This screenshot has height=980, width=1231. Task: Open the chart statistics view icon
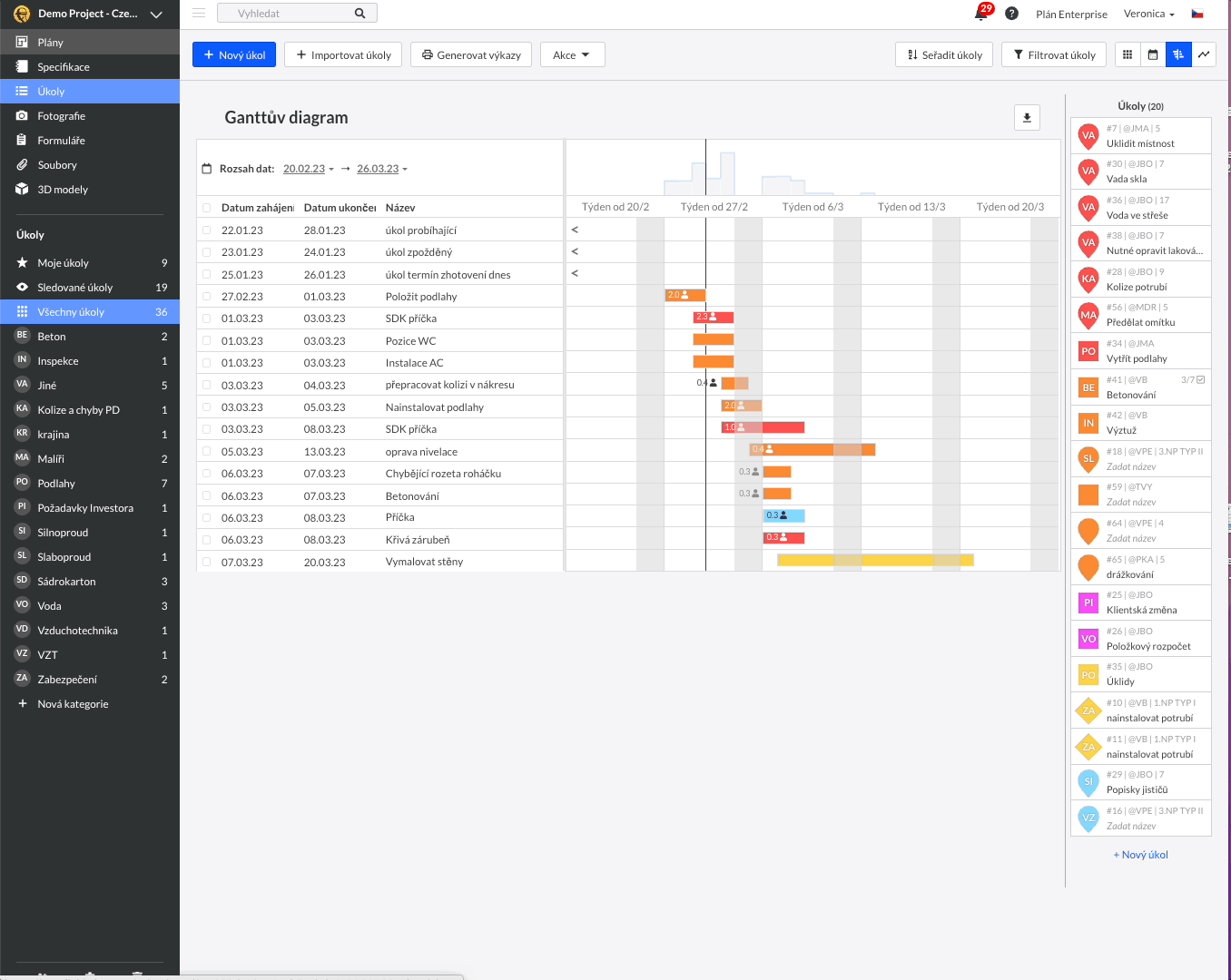point(1204,55)
